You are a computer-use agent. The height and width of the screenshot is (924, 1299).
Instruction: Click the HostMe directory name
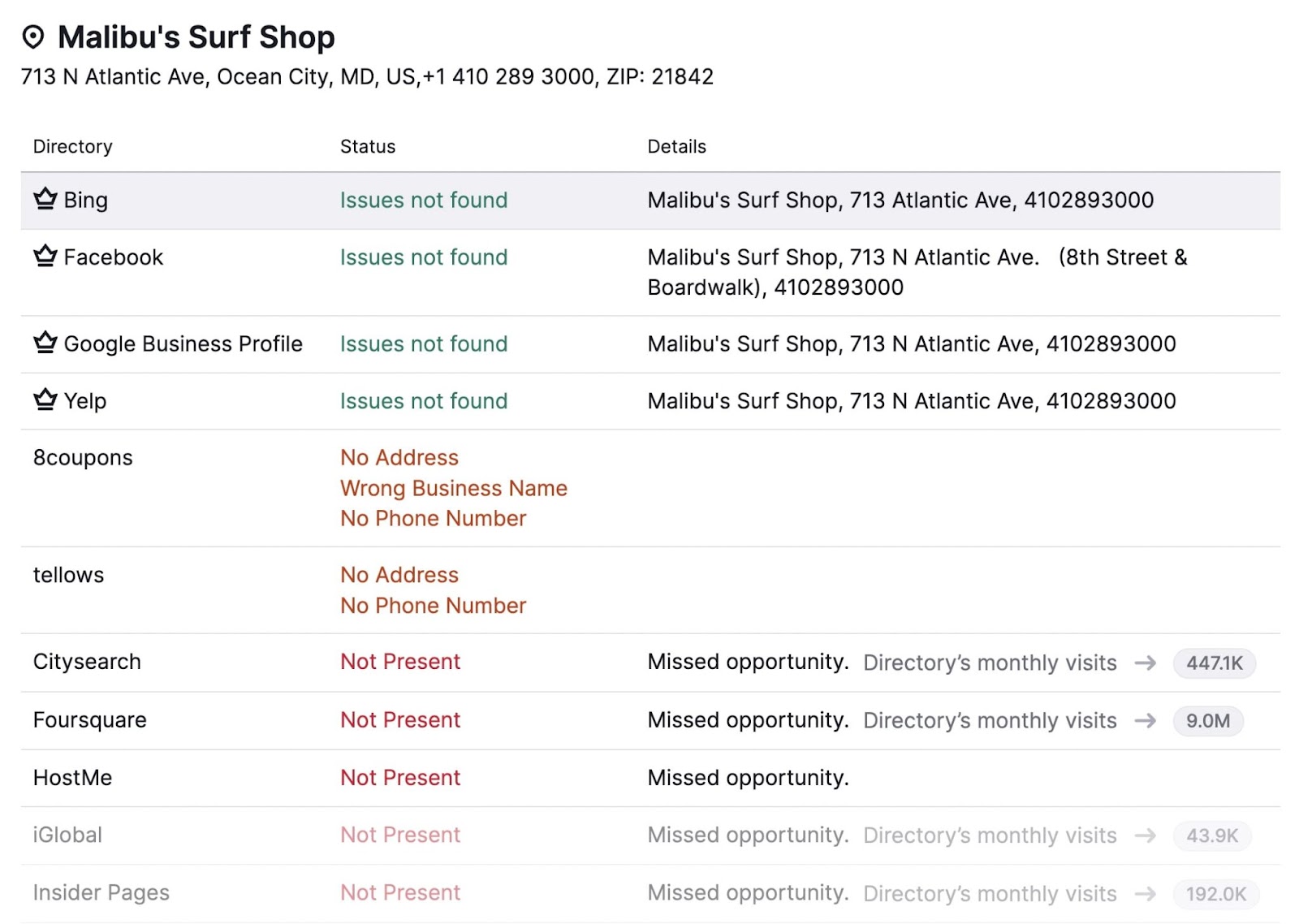(72, 777)
